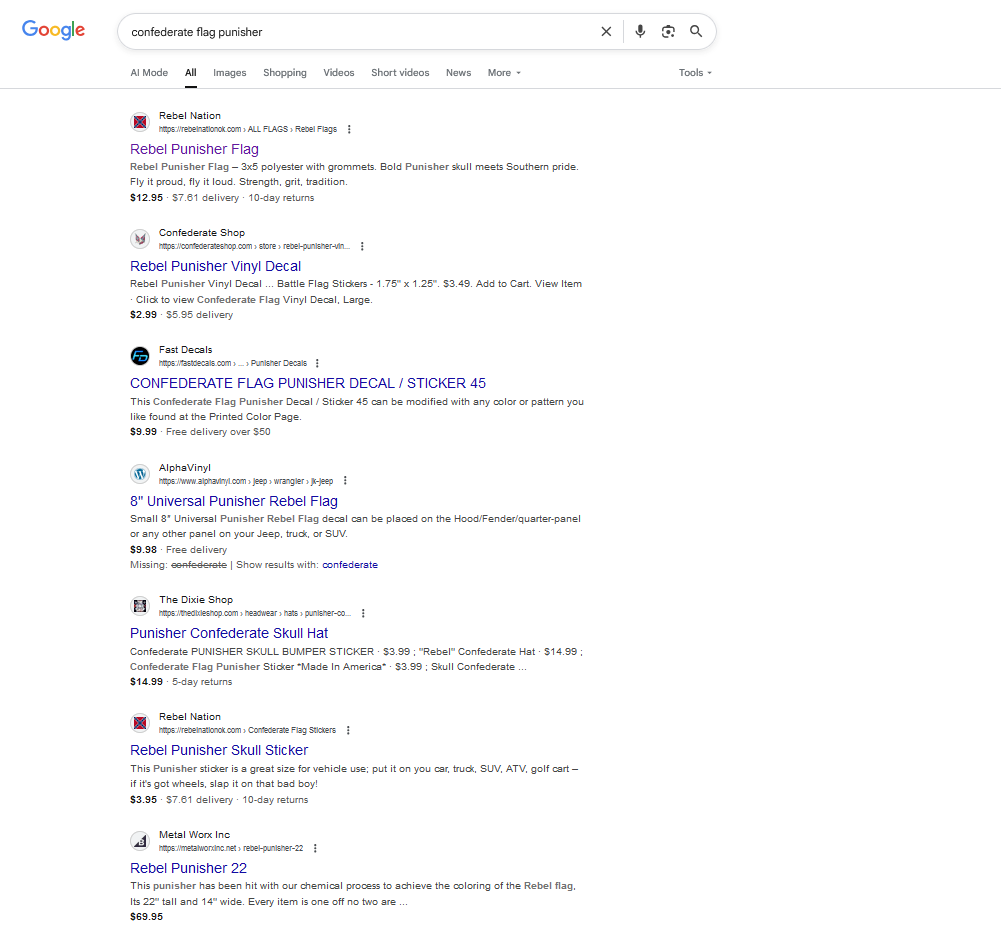Expand the More dropdown menu
1001x930 pixels.
[x=504, y=73]
